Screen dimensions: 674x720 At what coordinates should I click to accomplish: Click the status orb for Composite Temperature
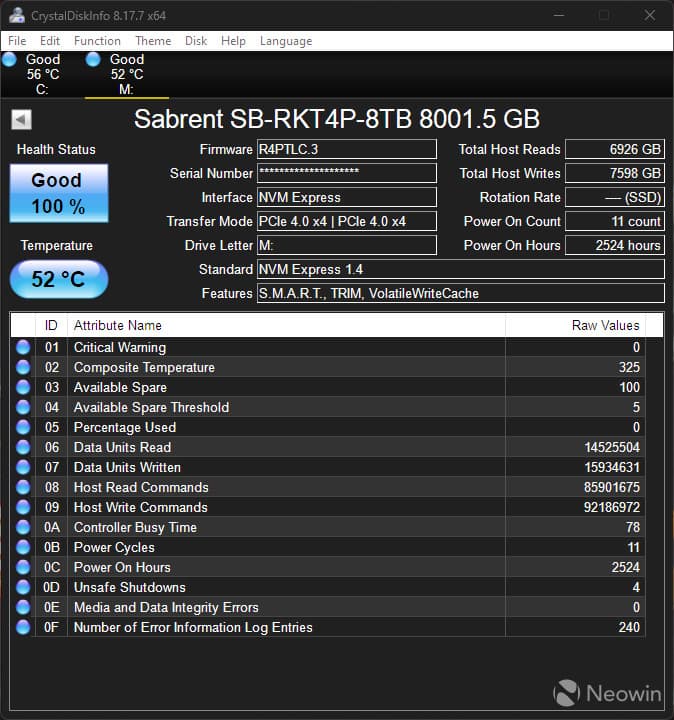point(23,367)
